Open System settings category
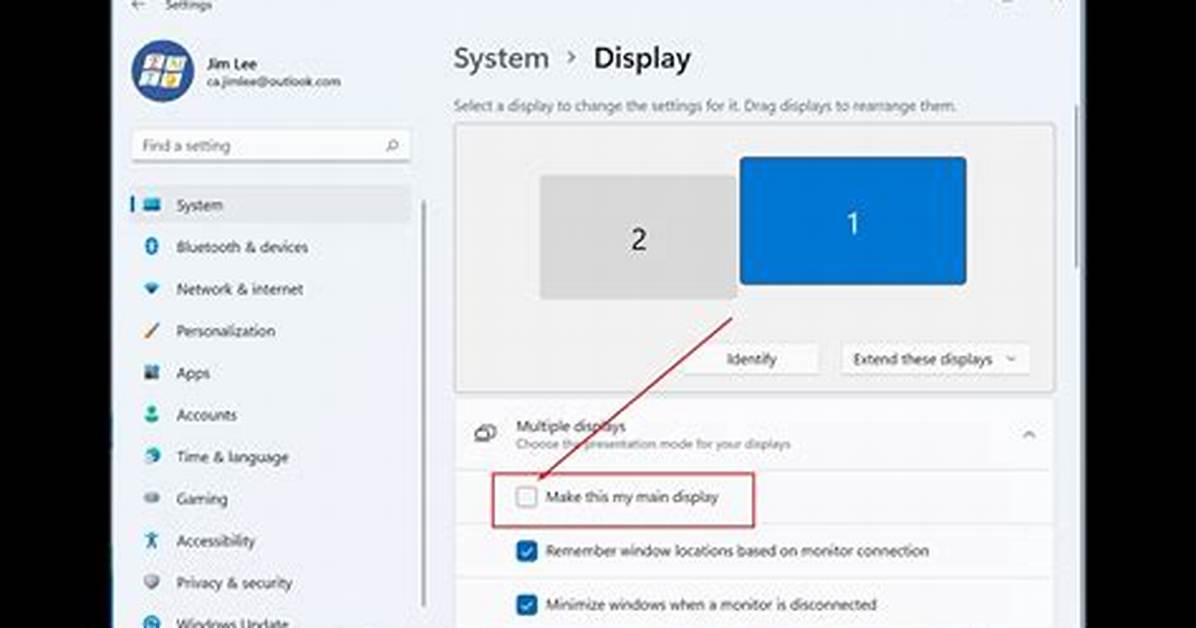This screenshot has height=628, width=1196. tap(271, 205)
